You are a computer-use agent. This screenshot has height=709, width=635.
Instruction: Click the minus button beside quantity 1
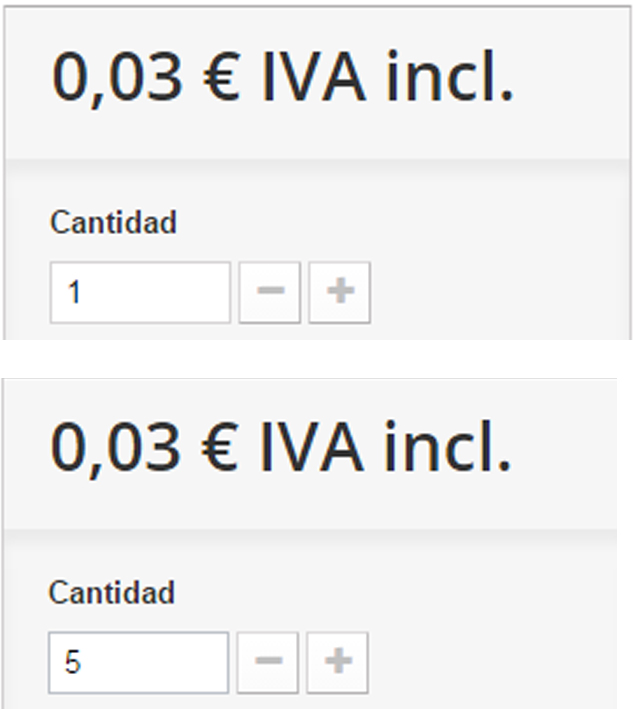(270, 292)
